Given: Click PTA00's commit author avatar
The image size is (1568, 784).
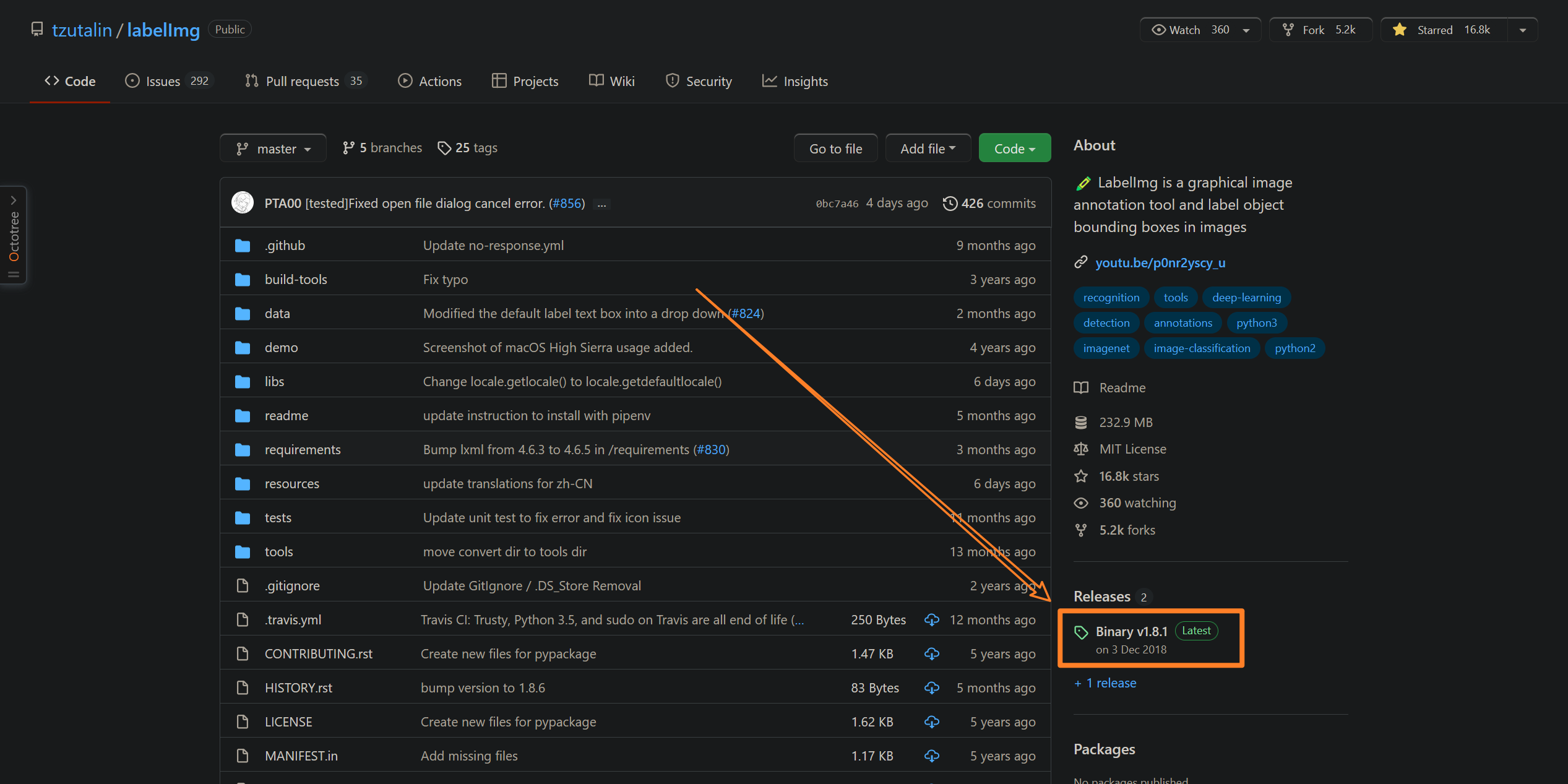Looking at the screenshot, I should coord(243,202).
